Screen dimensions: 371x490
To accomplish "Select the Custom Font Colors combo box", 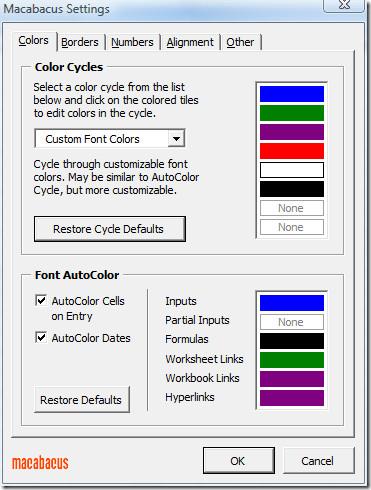I will point(110,138).
